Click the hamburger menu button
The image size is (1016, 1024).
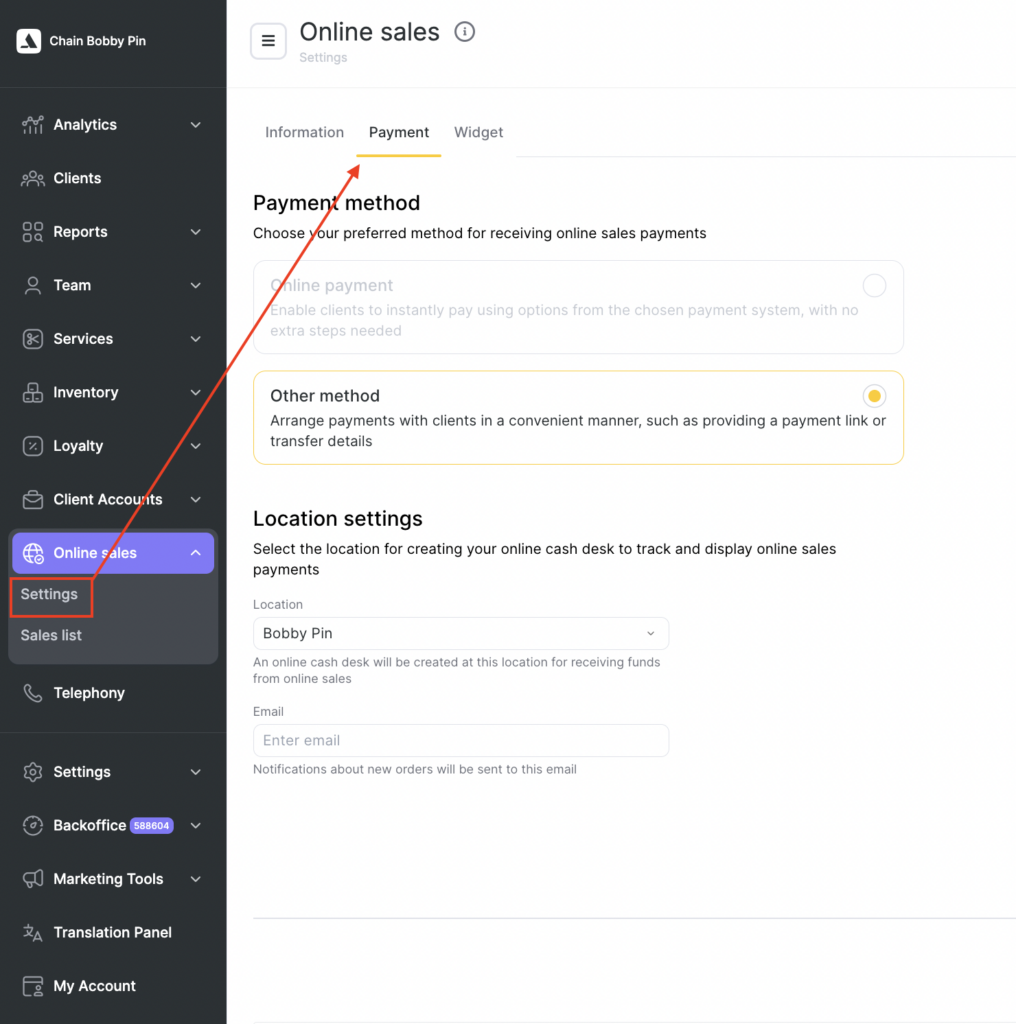(x=268, y=41)
